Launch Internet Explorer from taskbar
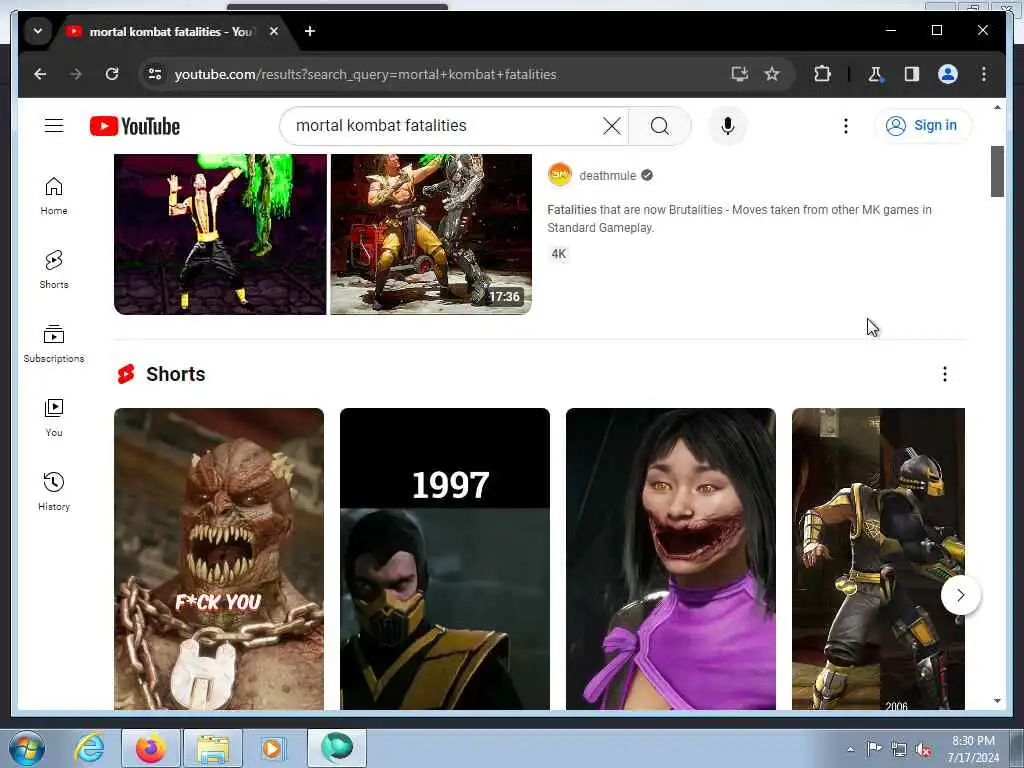This screenshot has width=1024, height=768. click(89, 748)
